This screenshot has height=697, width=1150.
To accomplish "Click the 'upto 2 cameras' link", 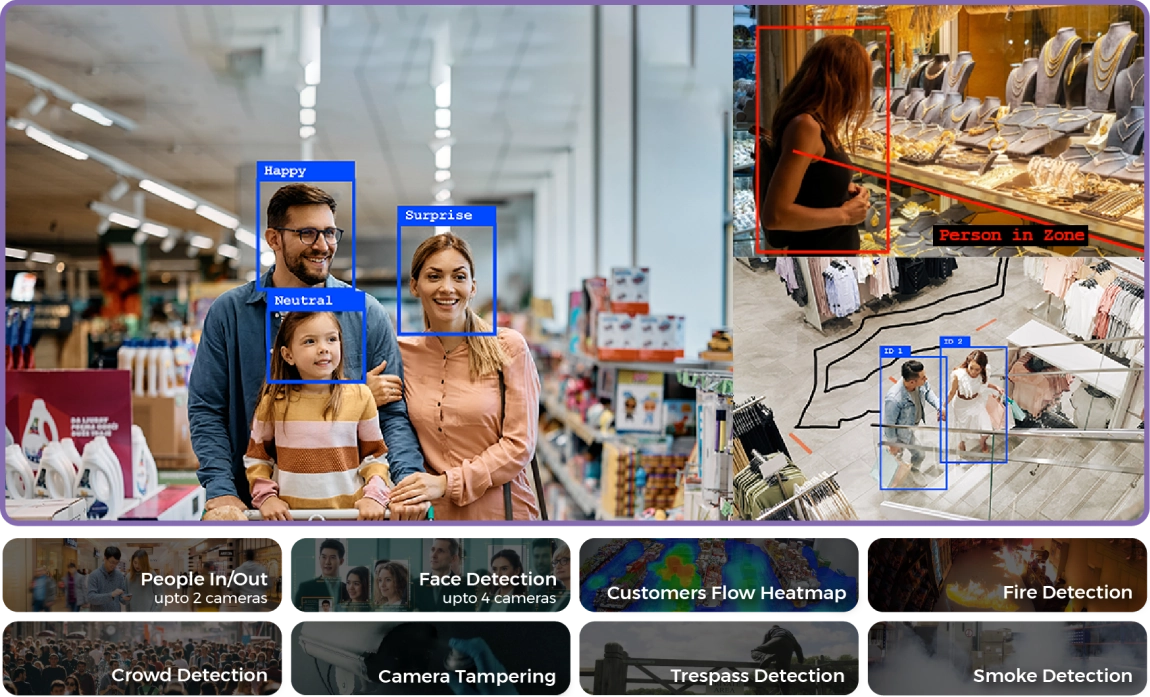I will tap(209, 597).
